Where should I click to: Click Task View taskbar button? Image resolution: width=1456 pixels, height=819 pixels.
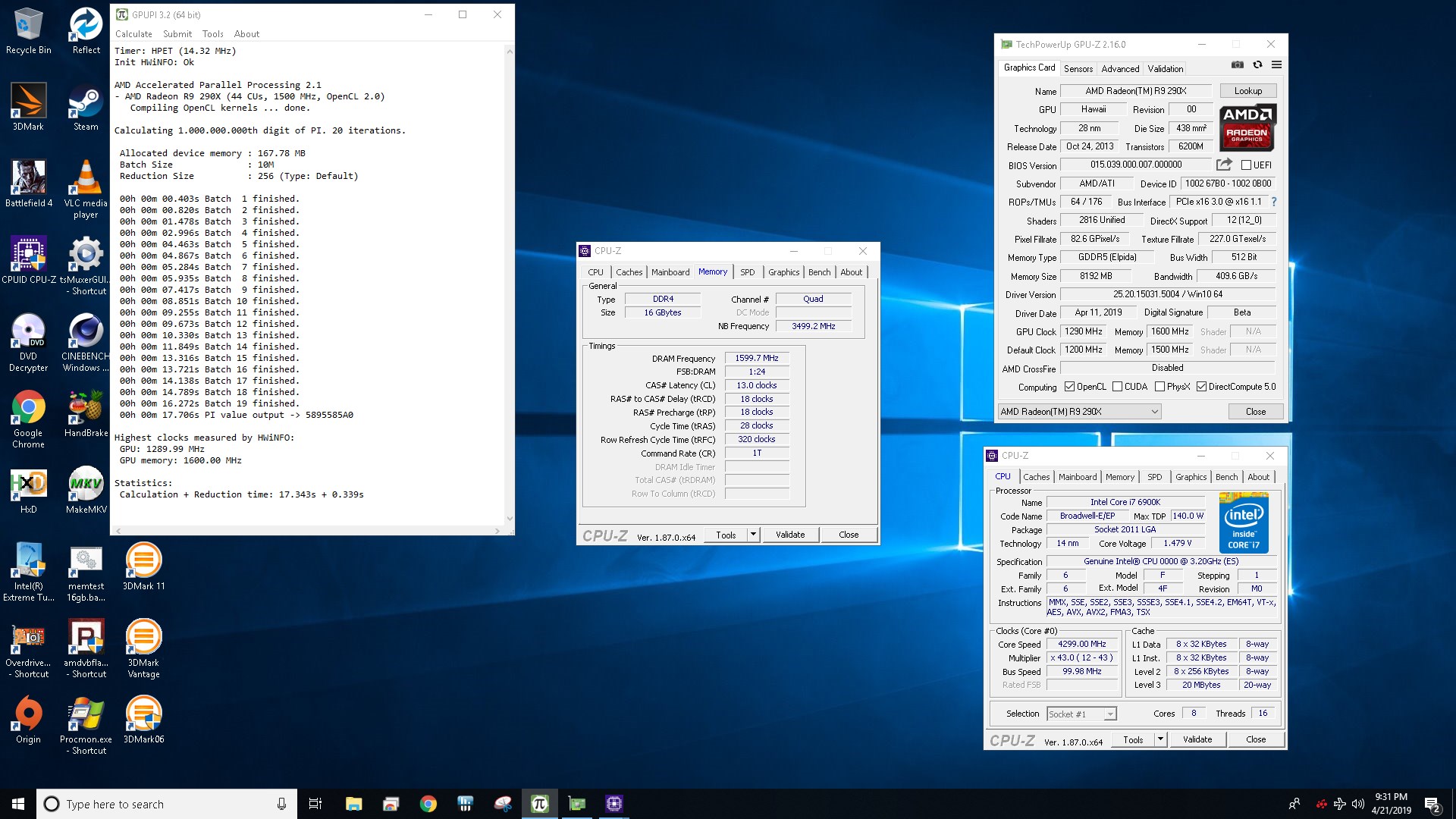point(315,804)
